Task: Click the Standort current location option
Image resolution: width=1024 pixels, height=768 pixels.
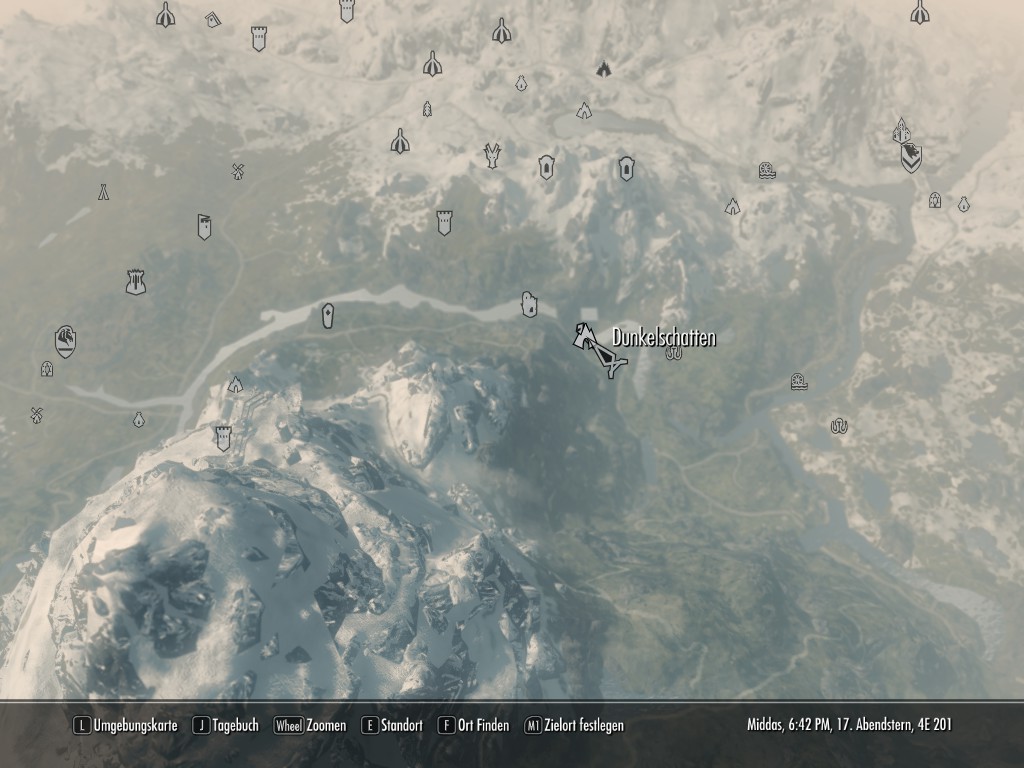Action: tap(392, 726)
